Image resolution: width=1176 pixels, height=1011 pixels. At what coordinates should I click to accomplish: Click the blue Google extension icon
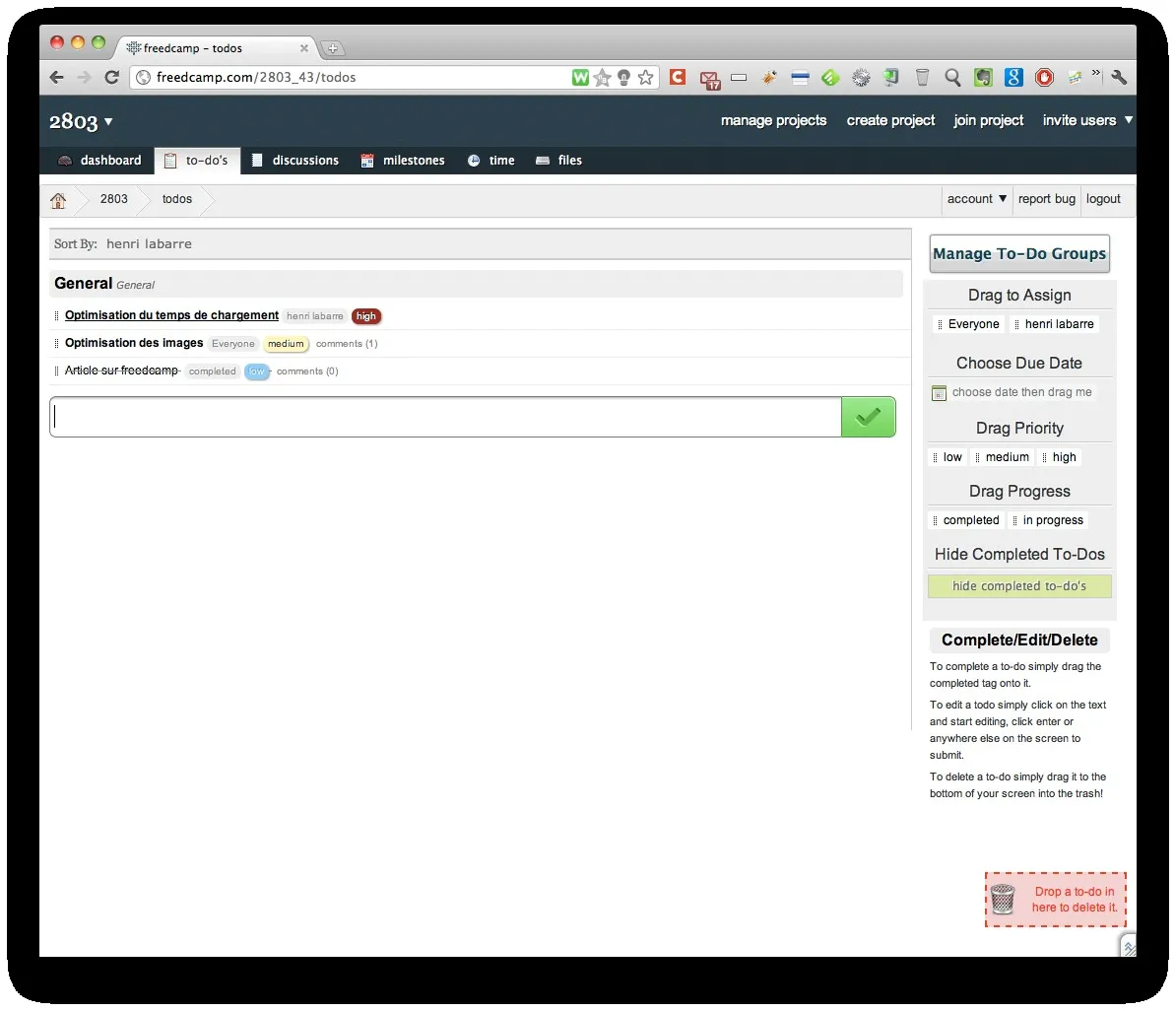click(x=1014, y=77)
